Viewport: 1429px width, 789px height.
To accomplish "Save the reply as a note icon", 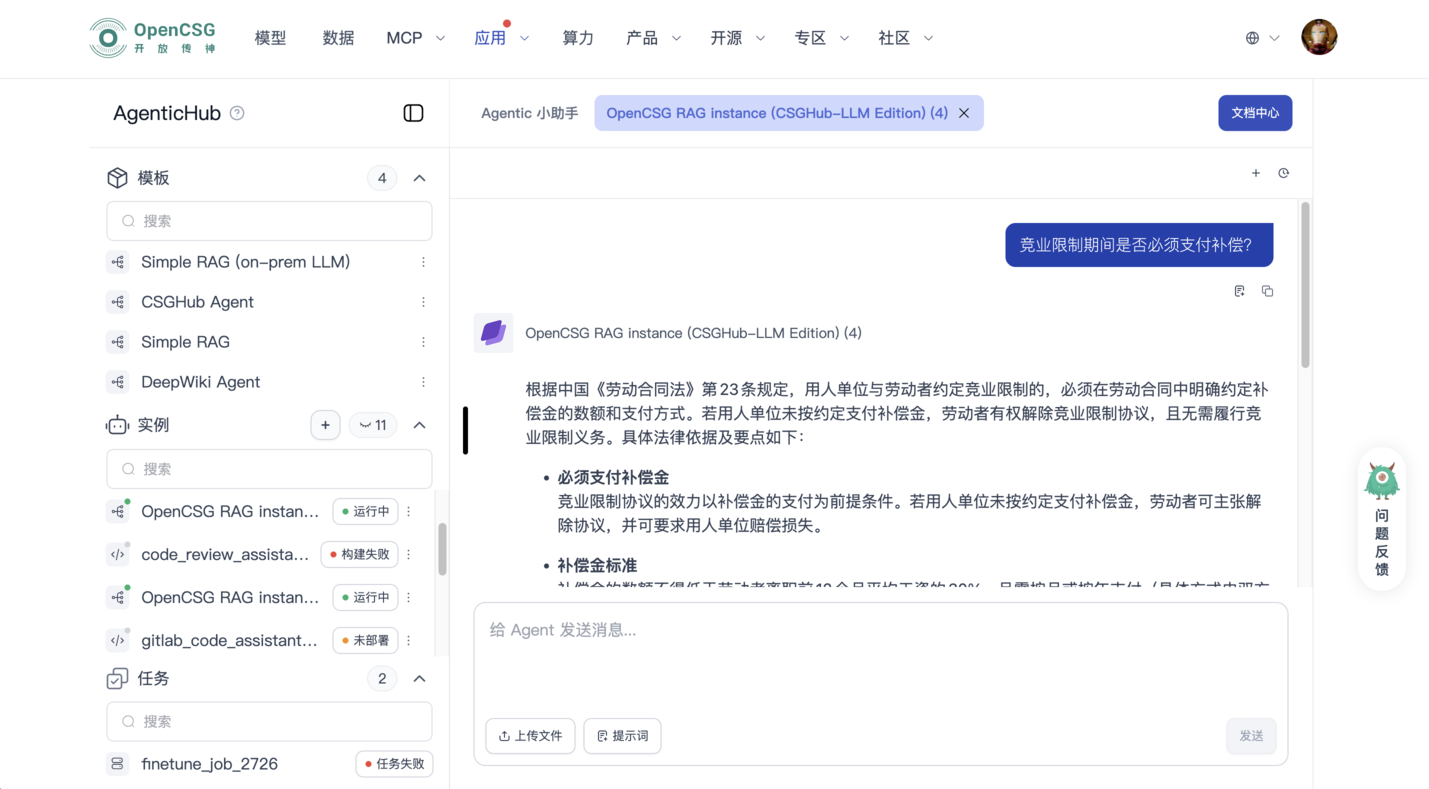I will [1239, 290].
